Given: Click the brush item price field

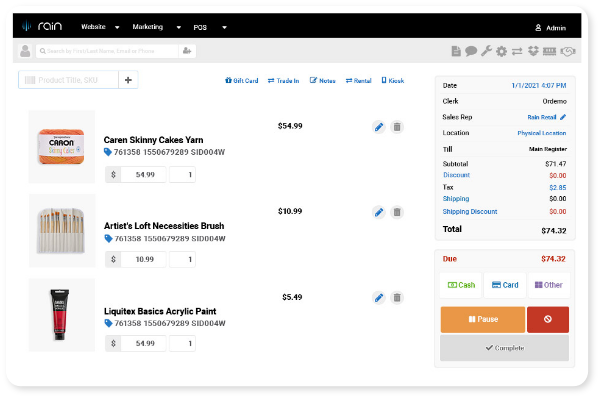Looking at the screenshot, I should 144,259.
